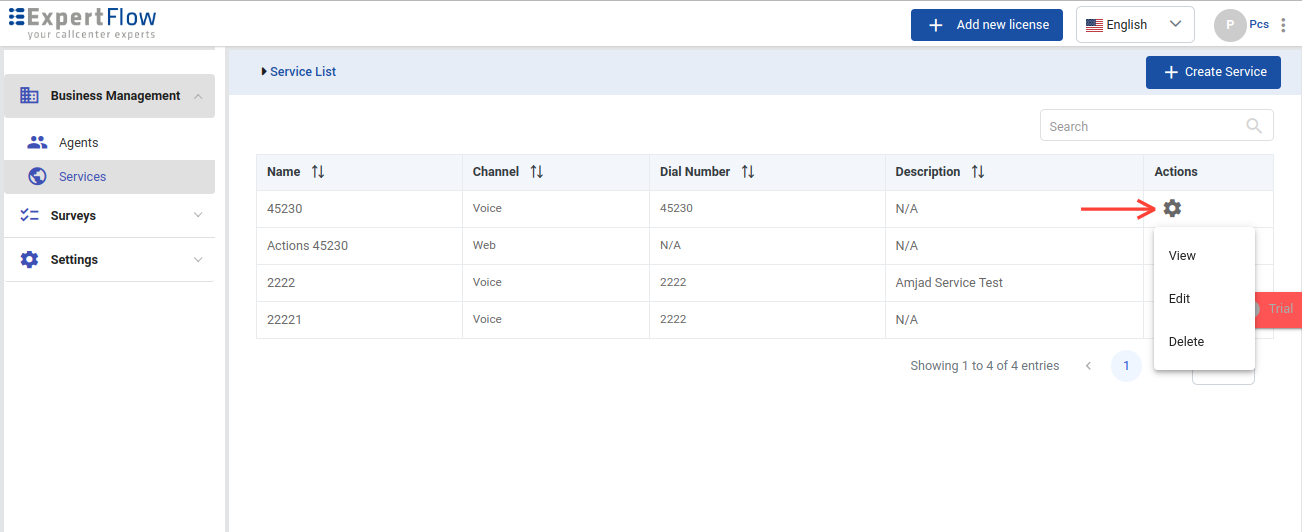Sort by Channel column arrows
The height and width of the screenshot is (532, 1302).
[x=537, y=172]
